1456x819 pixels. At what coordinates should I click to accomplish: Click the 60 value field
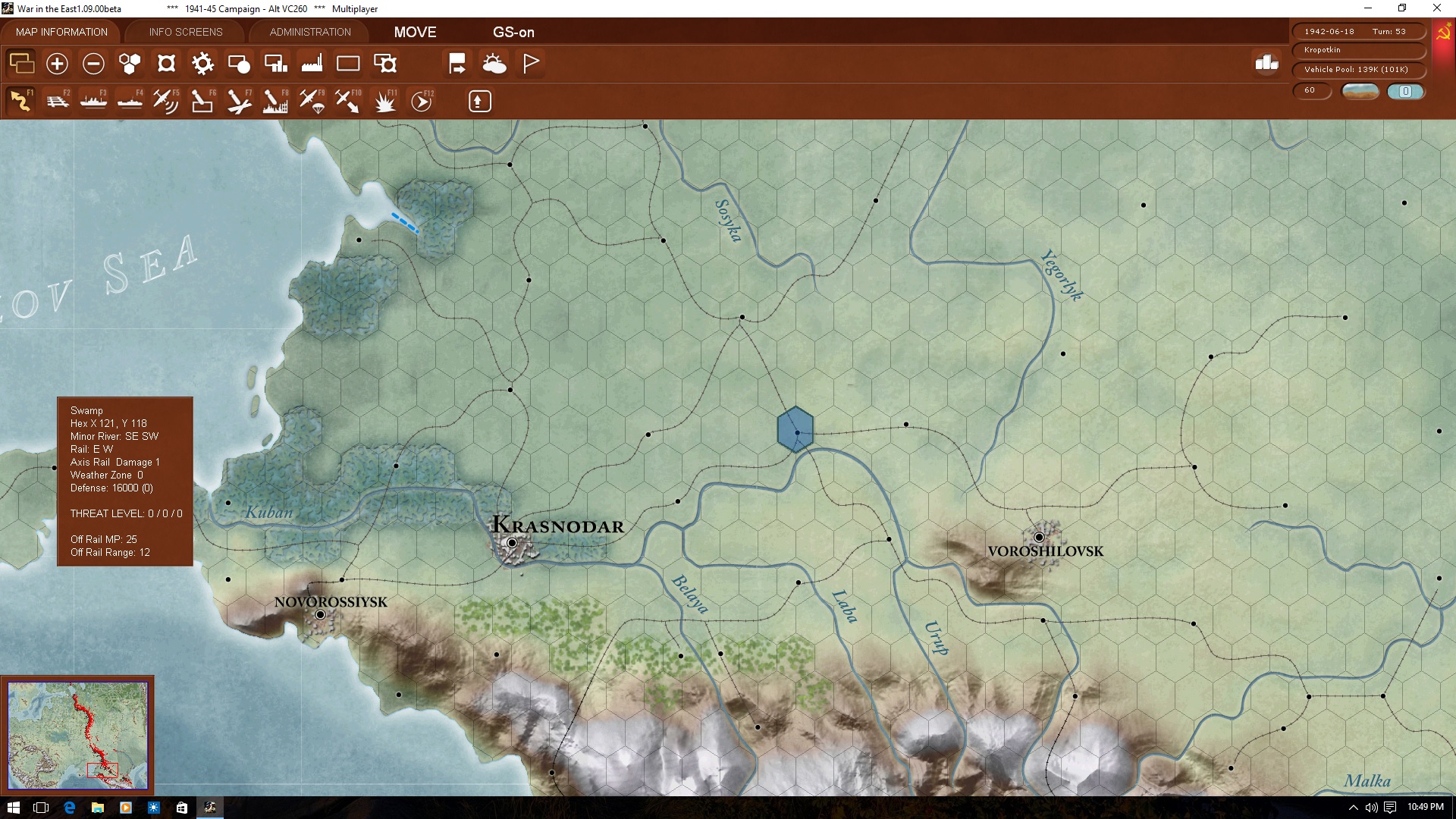click(x=1312, y=90)
